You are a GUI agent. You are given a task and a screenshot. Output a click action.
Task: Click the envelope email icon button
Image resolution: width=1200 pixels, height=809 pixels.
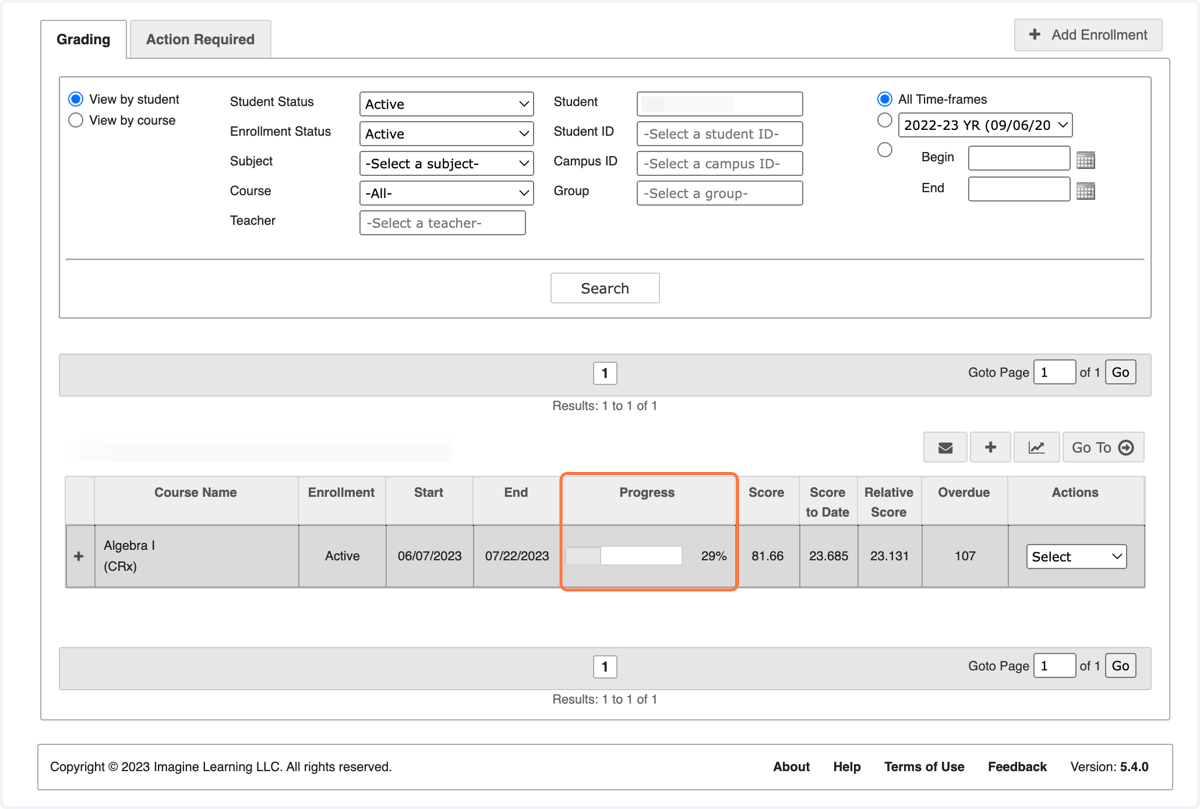(x=946, y=447)
